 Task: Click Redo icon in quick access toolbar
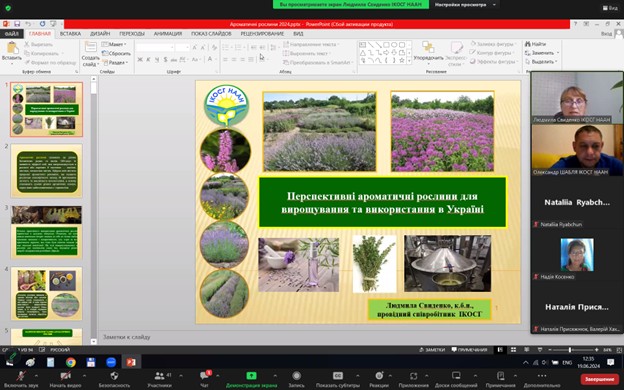click(42, 24)
